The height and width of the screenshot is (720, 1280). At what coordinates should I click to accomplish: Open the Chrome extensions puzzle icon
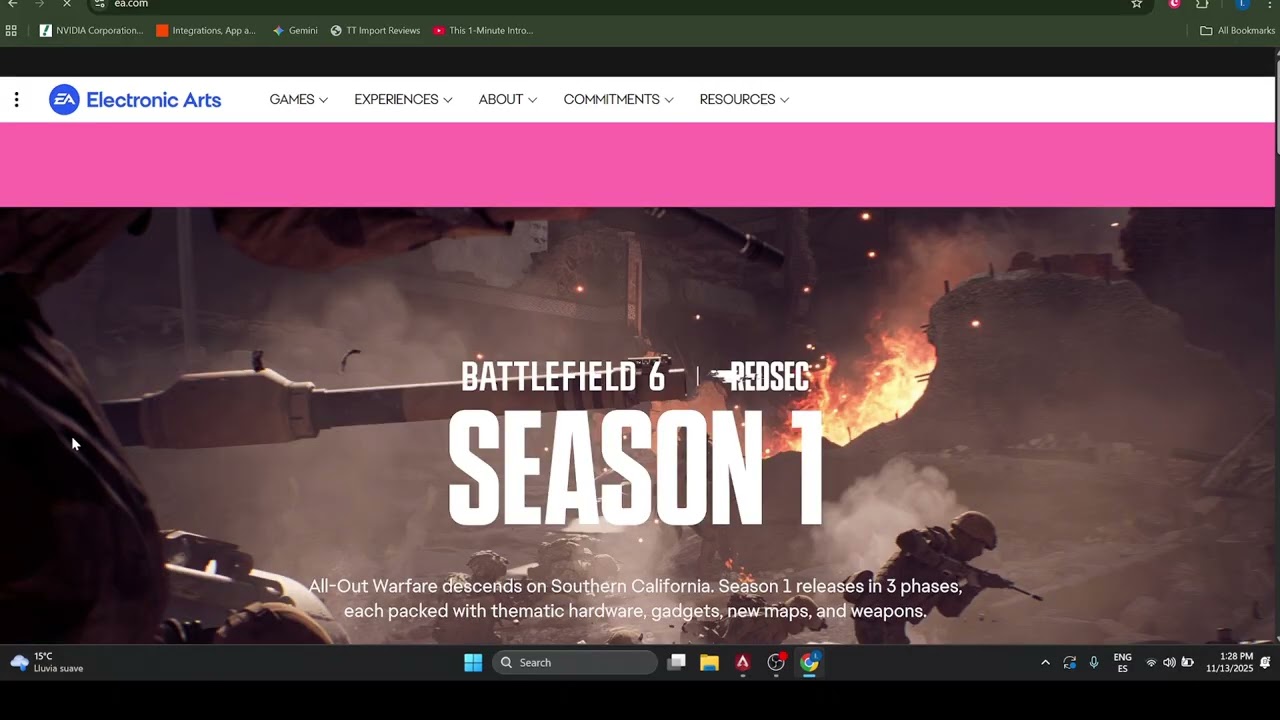[x=1202, y=4]
